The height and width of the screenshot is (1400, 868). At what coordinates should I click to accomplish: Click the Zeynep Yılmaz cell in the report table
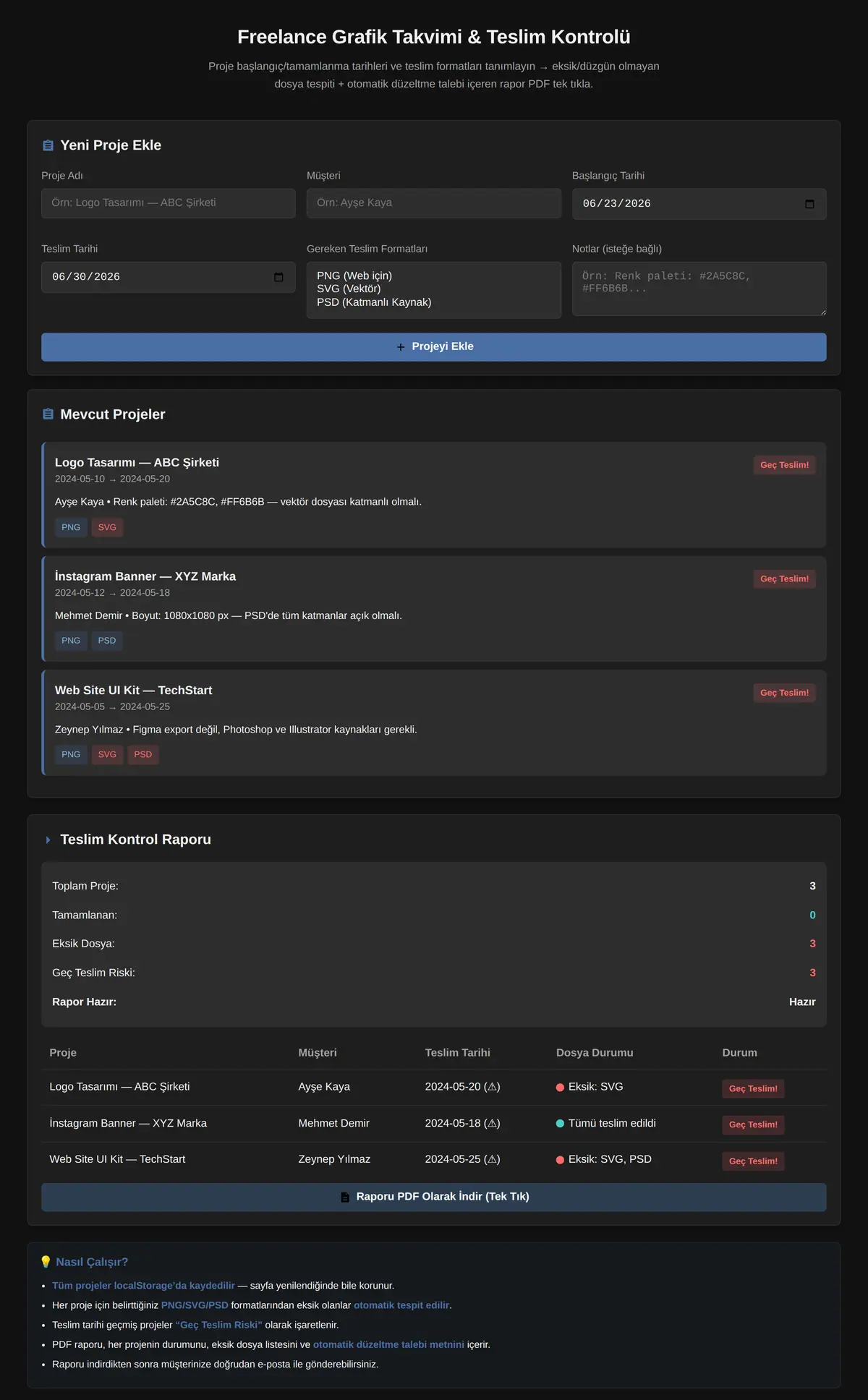tap(334, 1159)
